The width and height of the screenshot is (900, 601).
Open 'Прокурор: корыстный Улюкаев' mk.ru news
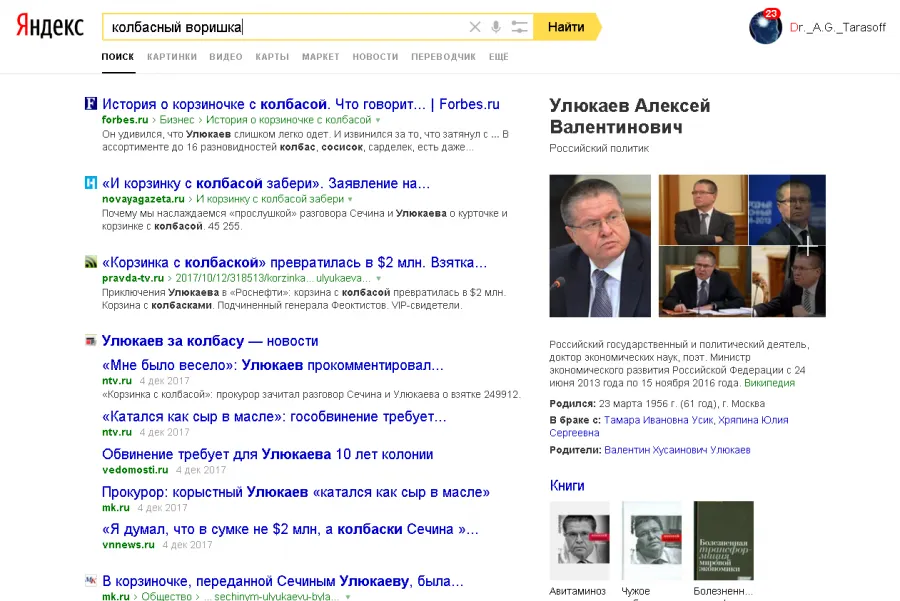tap(296, 492)
